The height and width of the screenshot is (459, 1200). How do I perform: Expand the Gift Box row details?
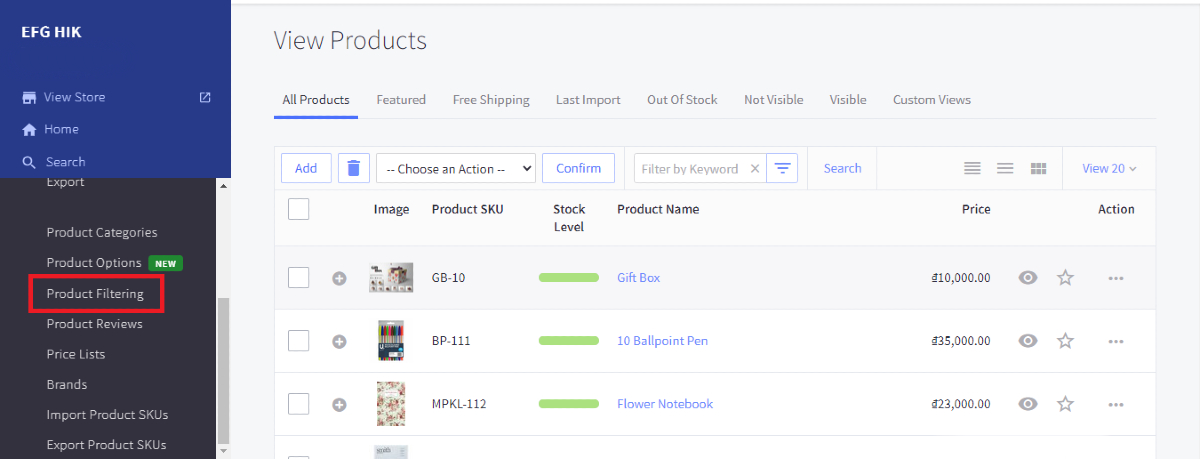[x=339, y=278]
